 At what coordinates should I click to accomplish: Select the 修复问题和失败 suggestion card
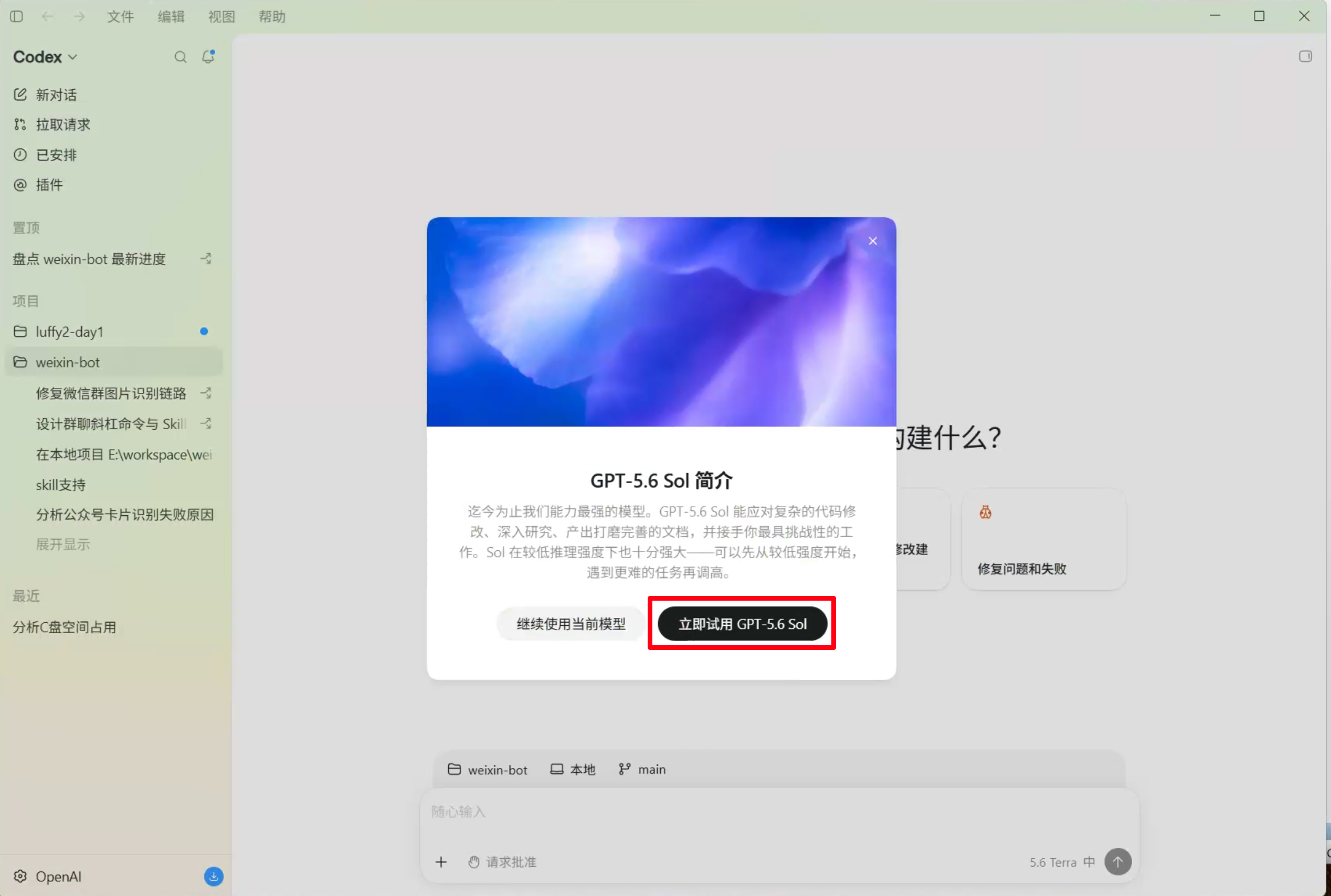[1044, 539]
